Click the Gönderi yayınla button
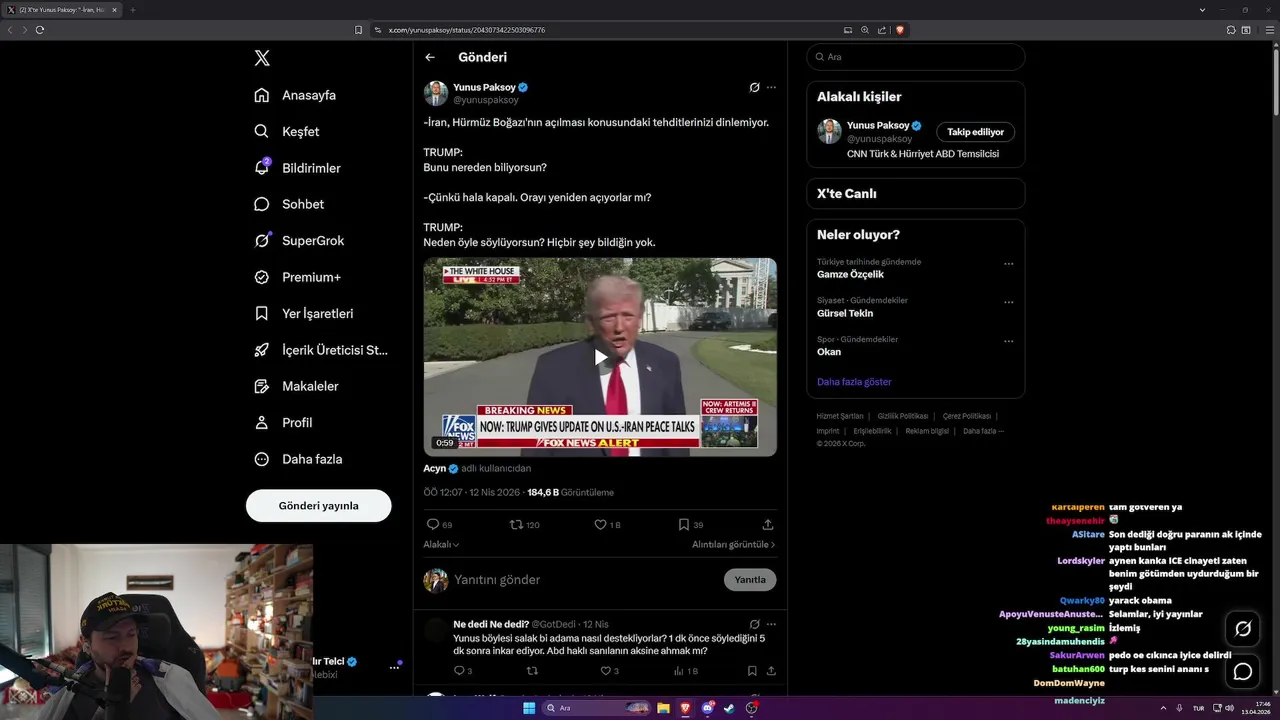This screenshot has height=720, width=1280. pyautogui.click(x=318, y=506)
